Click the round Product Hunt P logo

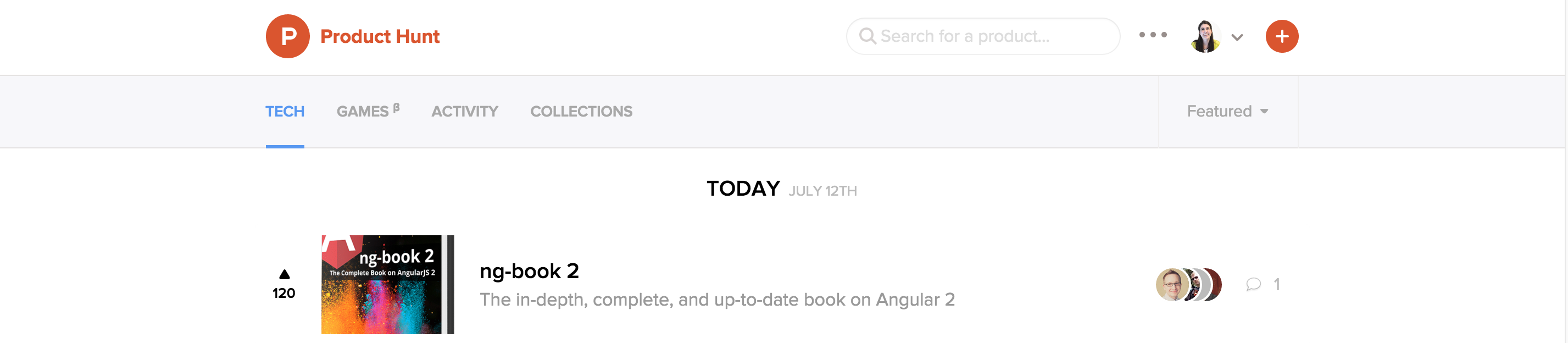(287, 37)
